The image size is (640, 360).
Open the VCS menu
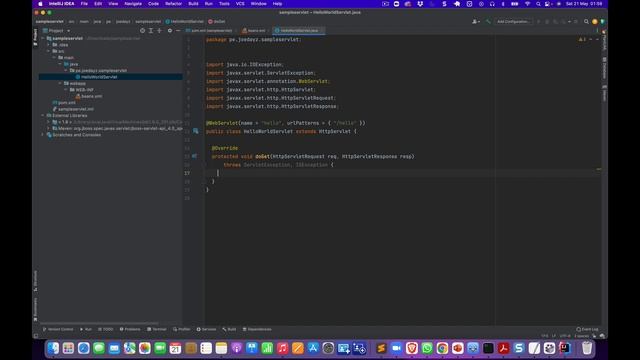tap(240, 4)
